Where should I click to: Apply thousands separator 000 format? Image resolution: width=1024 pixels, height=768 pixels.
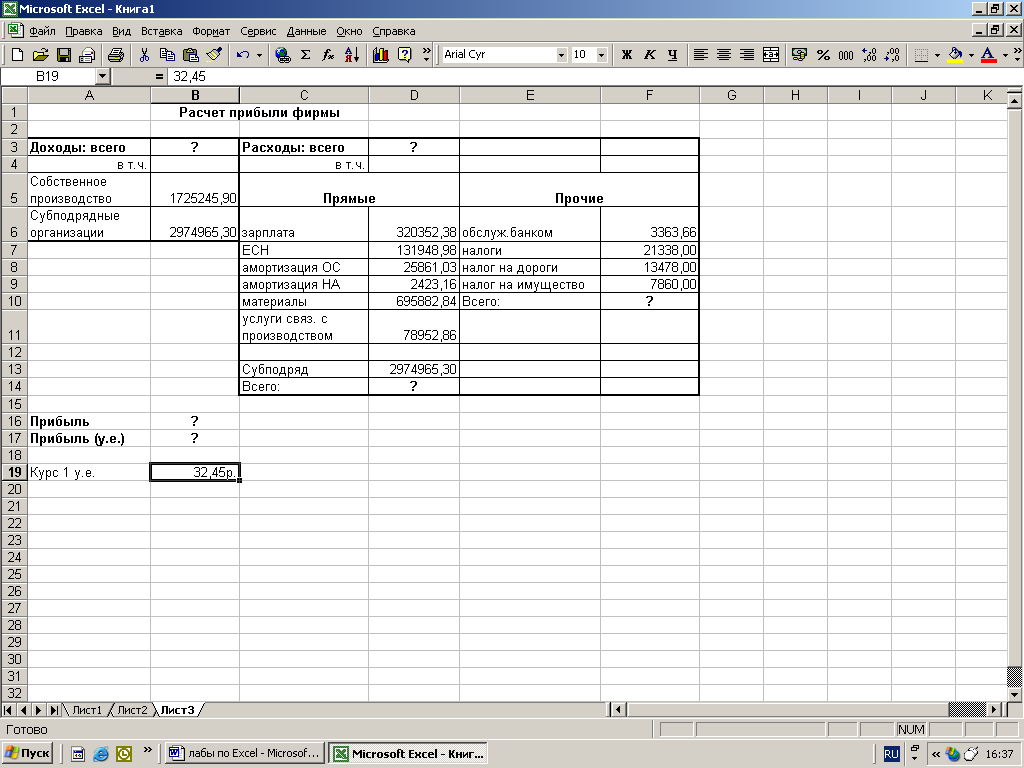point(846,55)
